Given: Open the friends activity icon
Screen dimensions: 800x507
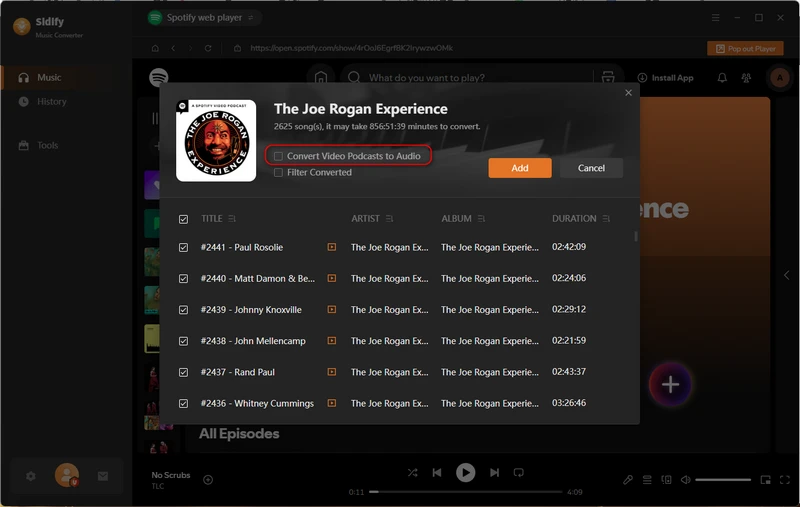Looking at the screenshot, I should [x=746, y=78].
